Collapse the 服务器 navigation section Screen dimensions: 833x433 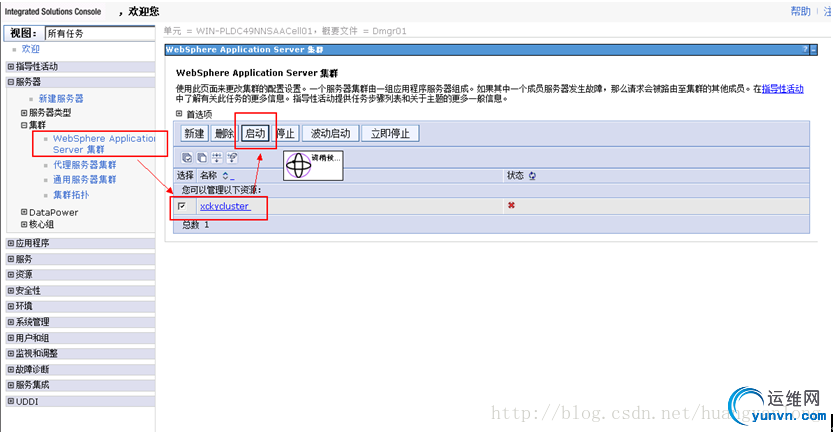pos(11,82)
